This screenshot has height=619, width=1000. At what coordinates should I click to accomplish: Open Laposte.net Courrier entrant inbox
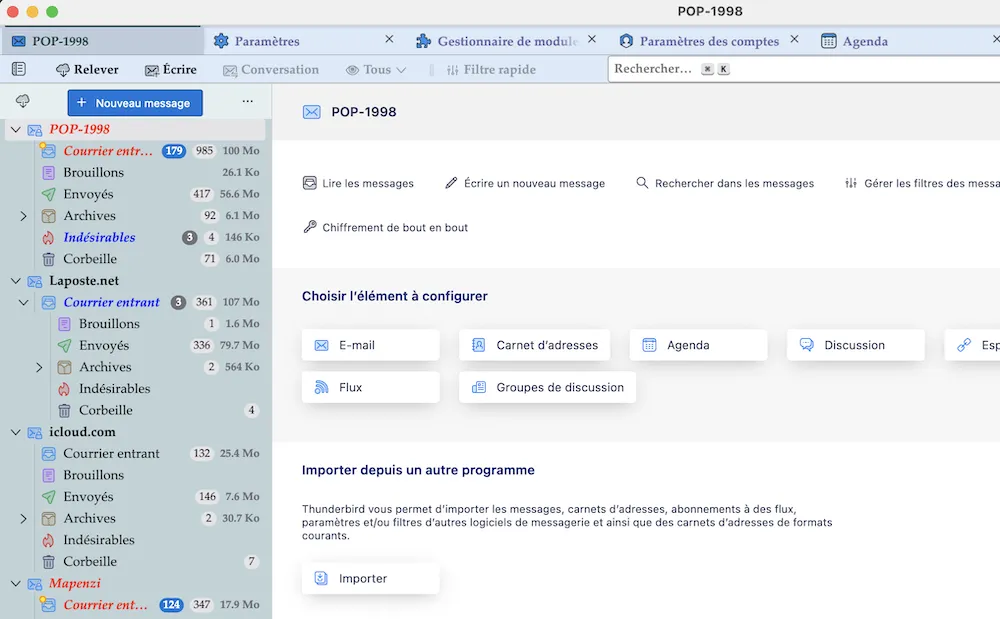point(135,302)
